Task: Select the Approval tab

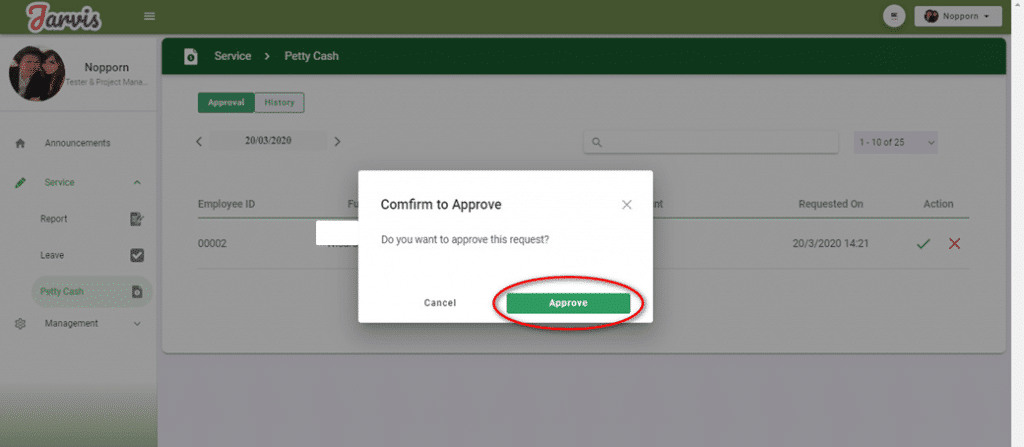Action: point(225,102)
